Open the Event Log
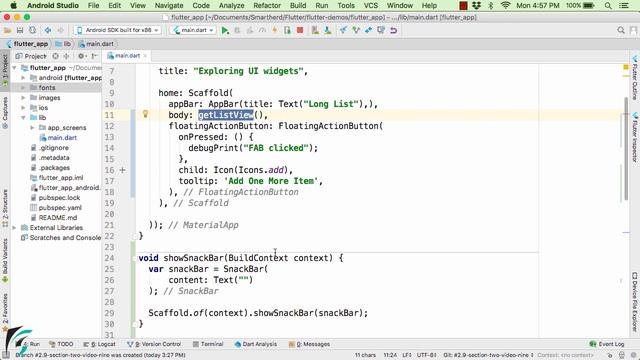The width and height of the screenshot is (640, 360). [607, 344]
